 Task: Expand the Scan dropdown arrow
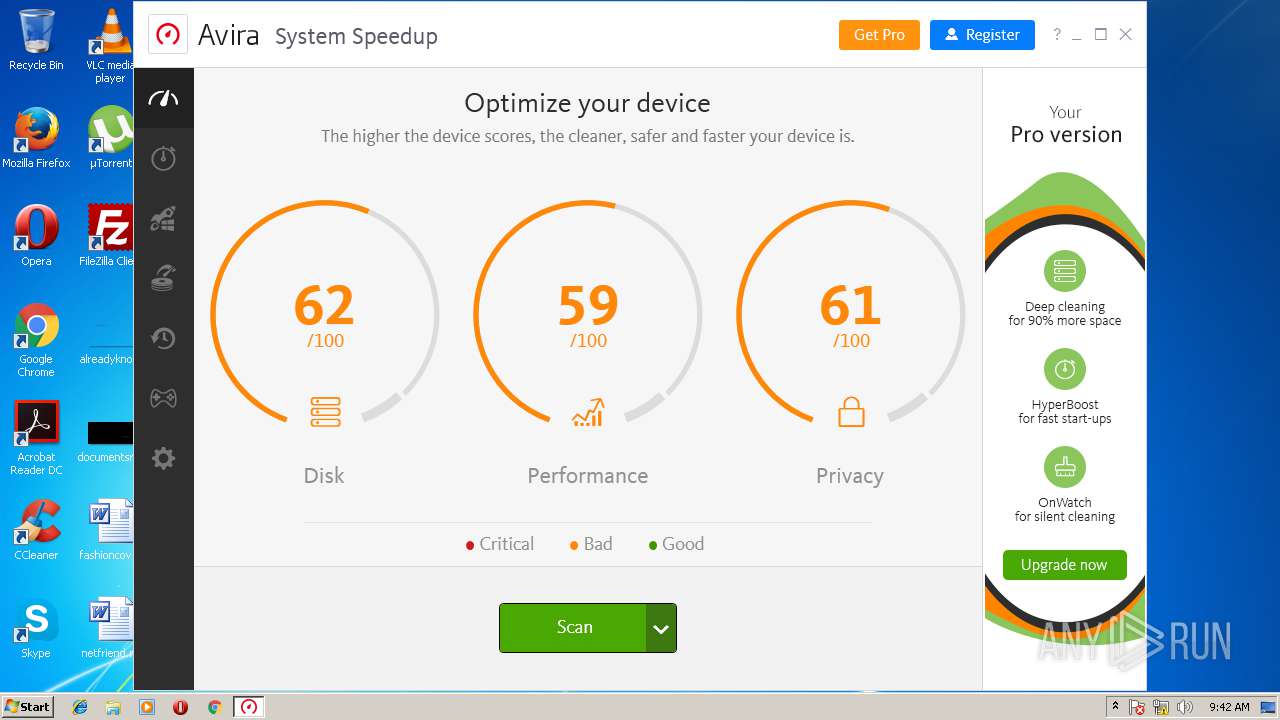point(661,628)
